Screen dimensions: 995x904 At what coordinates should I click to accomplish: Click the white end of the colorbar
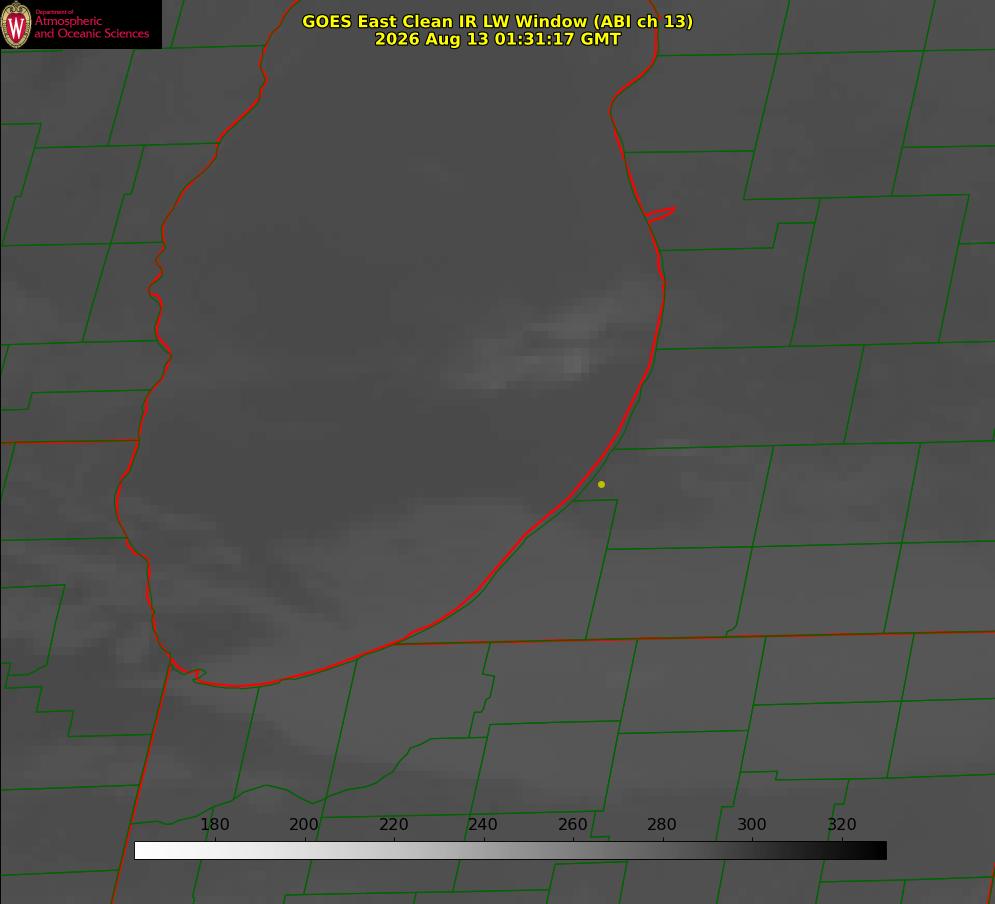pos(143,850)
